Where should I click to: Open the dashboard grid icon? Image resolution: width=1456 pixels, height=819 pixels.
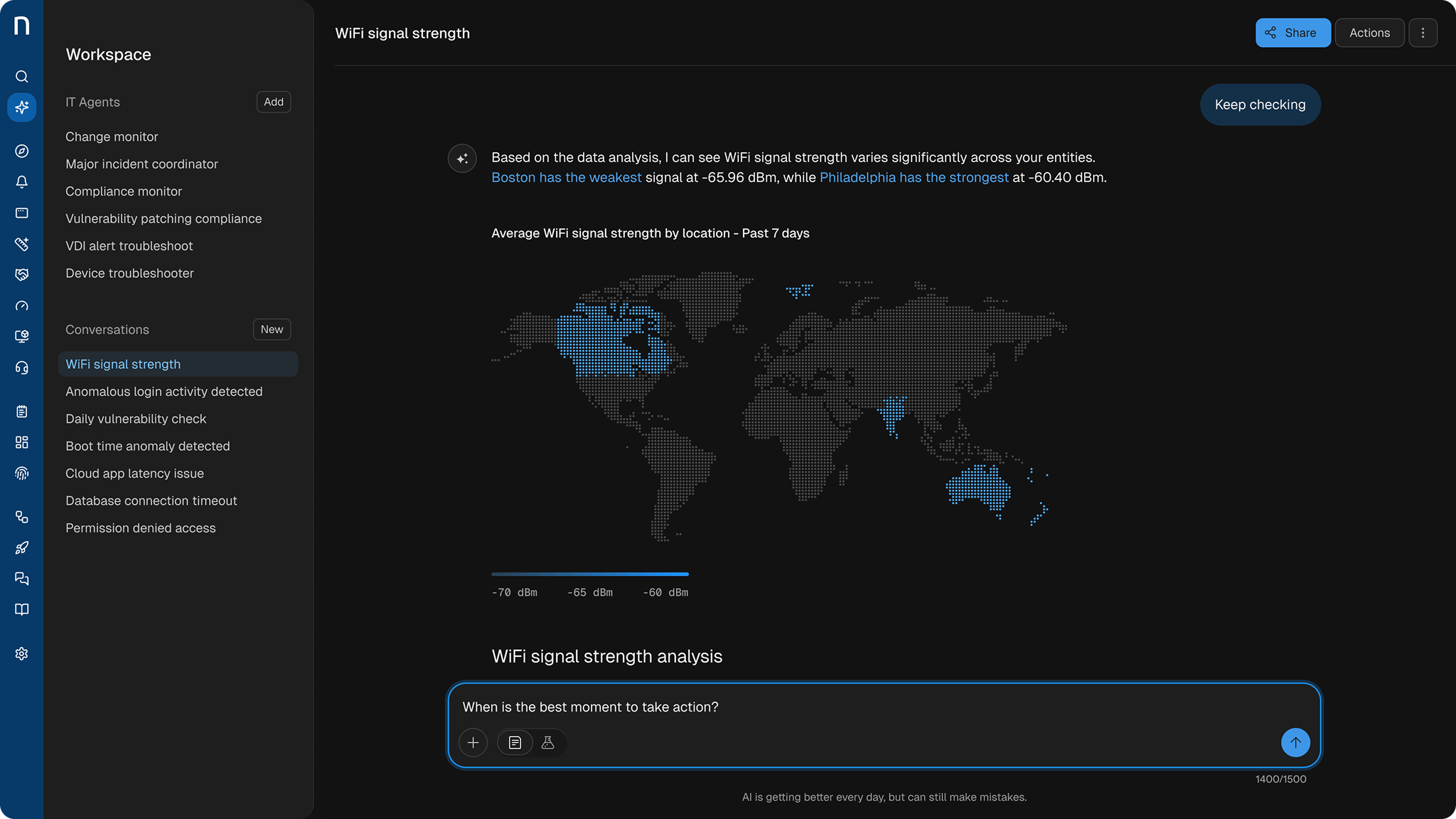[22, 442]
